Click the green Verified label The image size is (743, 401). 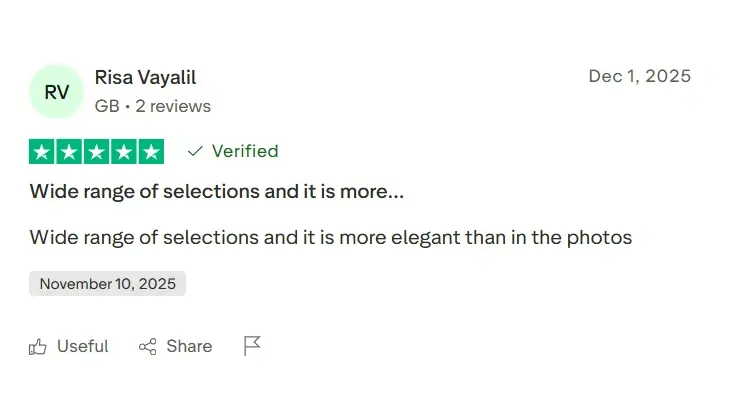tap(245, 152)
